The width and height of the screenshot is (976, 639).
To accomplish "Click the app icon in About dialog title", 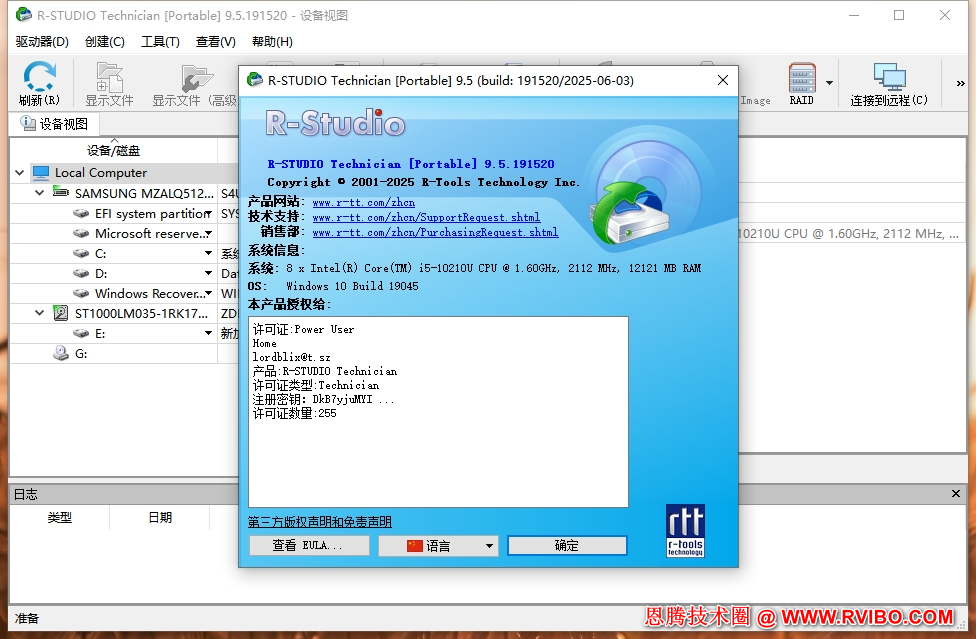I will click(255, 80).
